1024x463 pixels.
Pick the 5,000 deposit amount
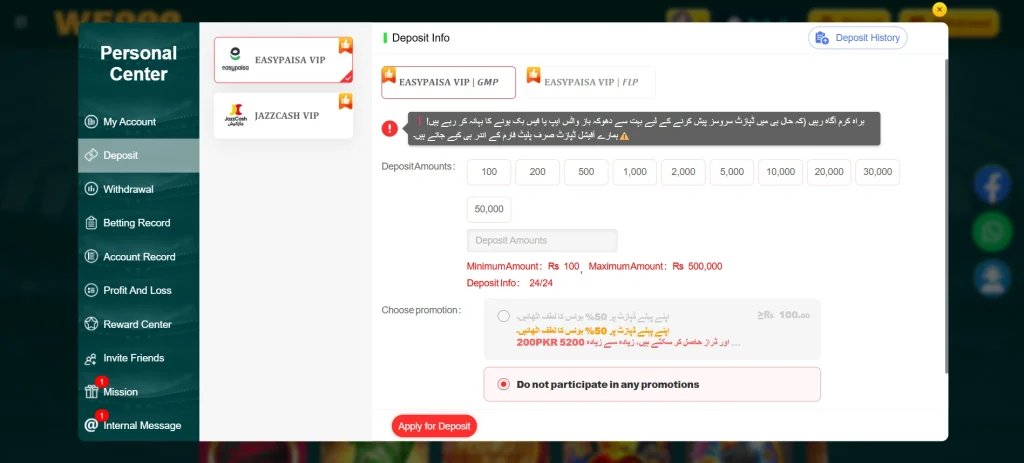click(732, 172)
